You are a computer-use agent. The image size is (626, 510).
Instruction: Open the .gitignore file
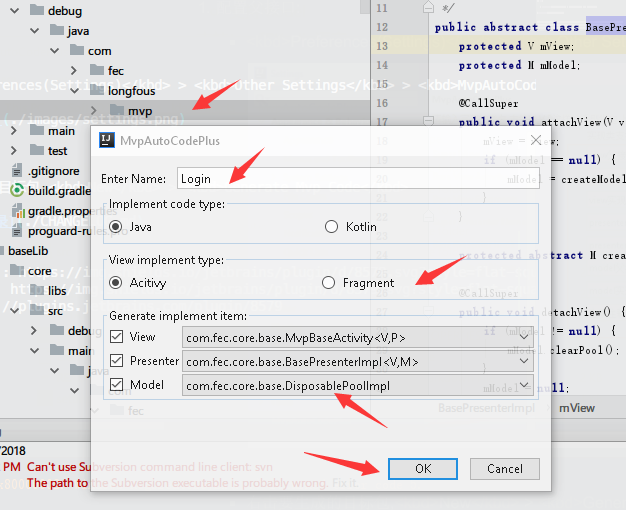(53, 171)
